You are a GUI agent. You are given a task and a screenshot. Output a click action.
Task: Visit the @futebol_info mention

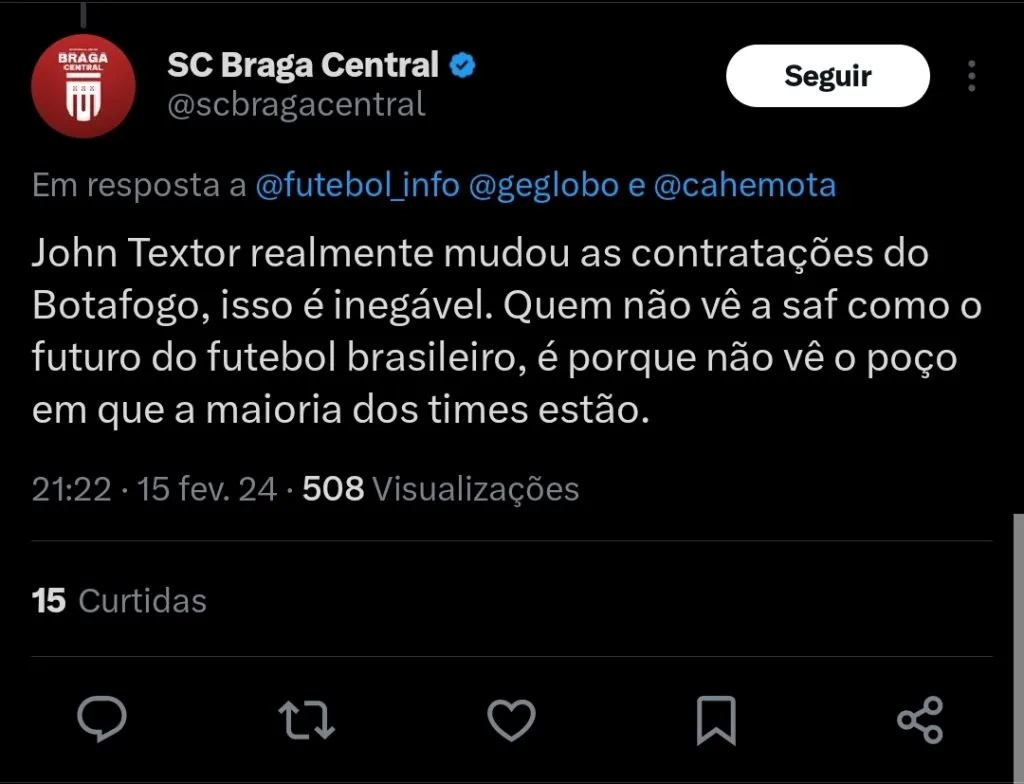[x=358, y=186]
